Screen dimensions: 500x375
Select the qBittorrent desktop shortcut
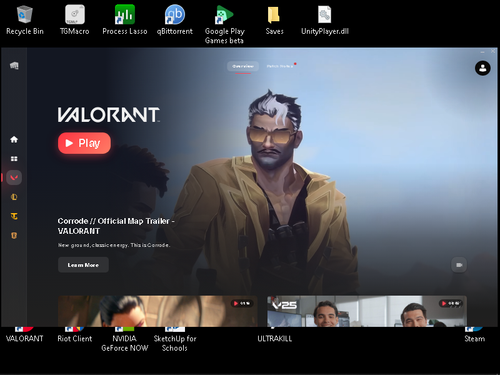coord(175,21)
